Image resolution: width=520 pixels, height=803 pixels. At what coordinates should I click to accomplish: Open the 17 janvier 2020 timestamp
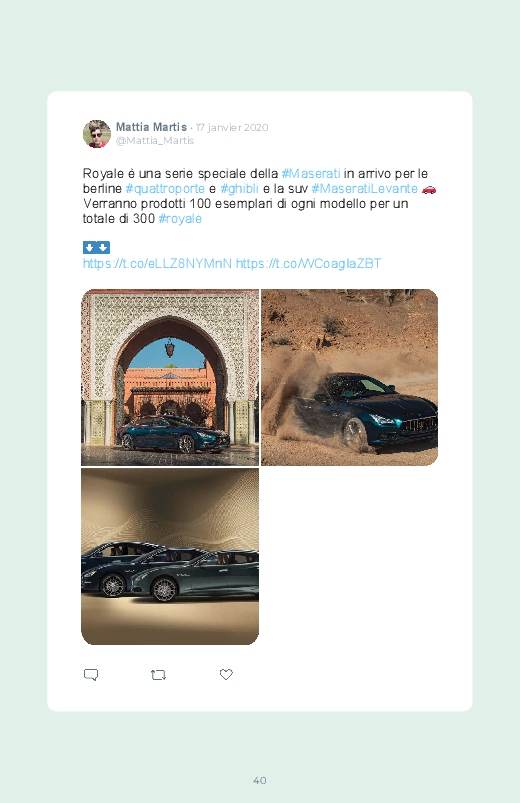coord(232,128)
